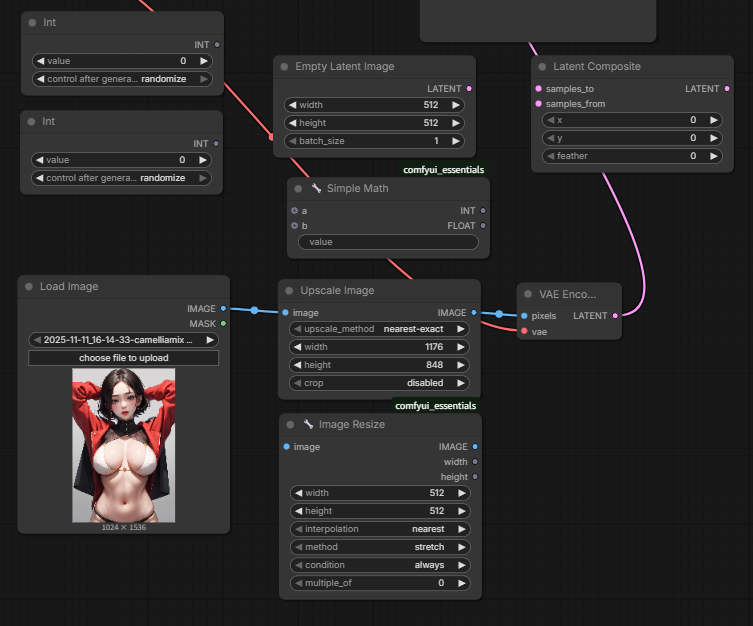Image resolution: width=753 pixels, height=626 pixels.
Task: Change the crop option in Upscale Image
Action: click(x=378, y=383)
